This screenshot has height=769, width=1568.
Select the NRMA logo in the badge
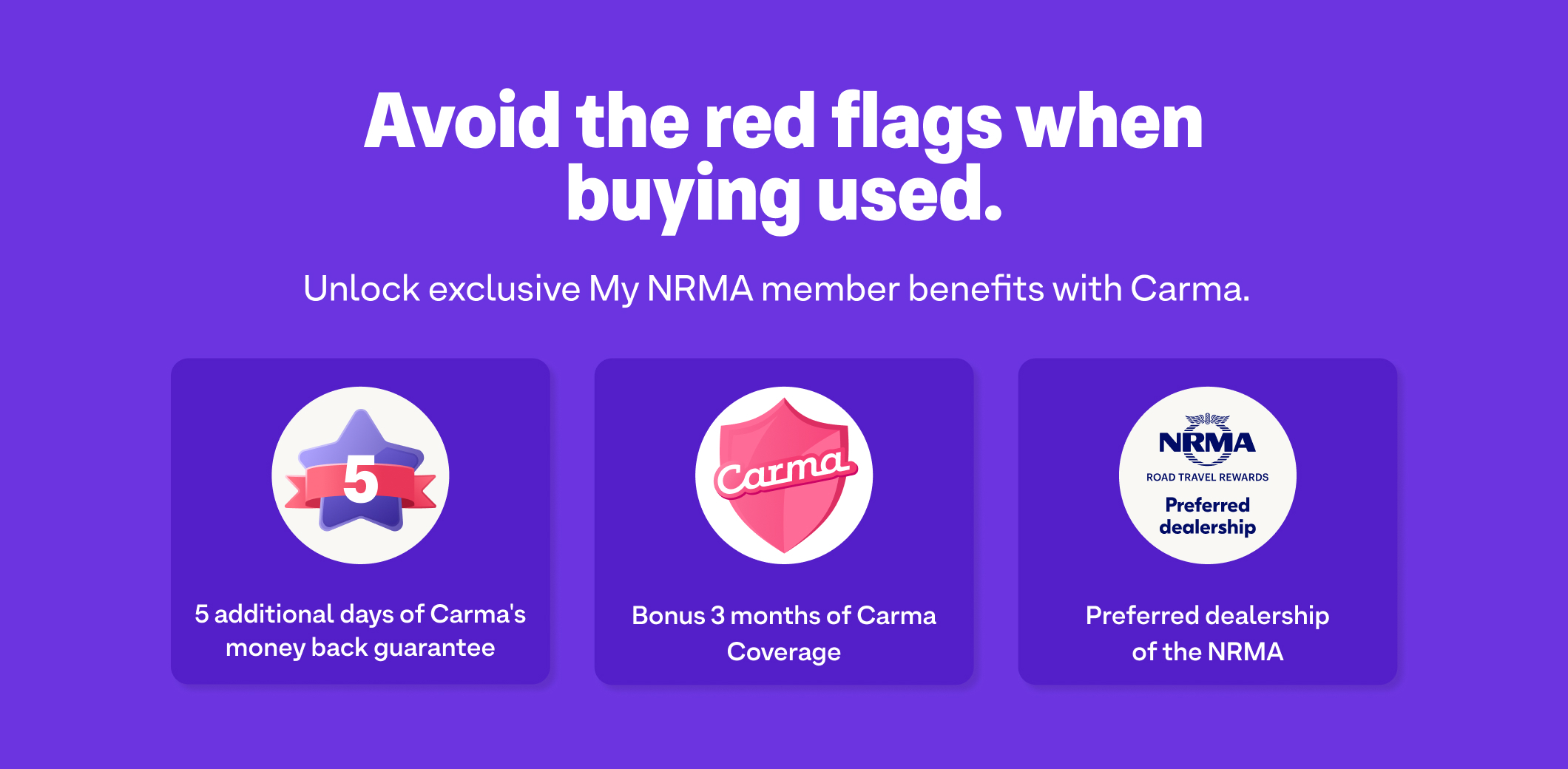[x=1207, y=440]
